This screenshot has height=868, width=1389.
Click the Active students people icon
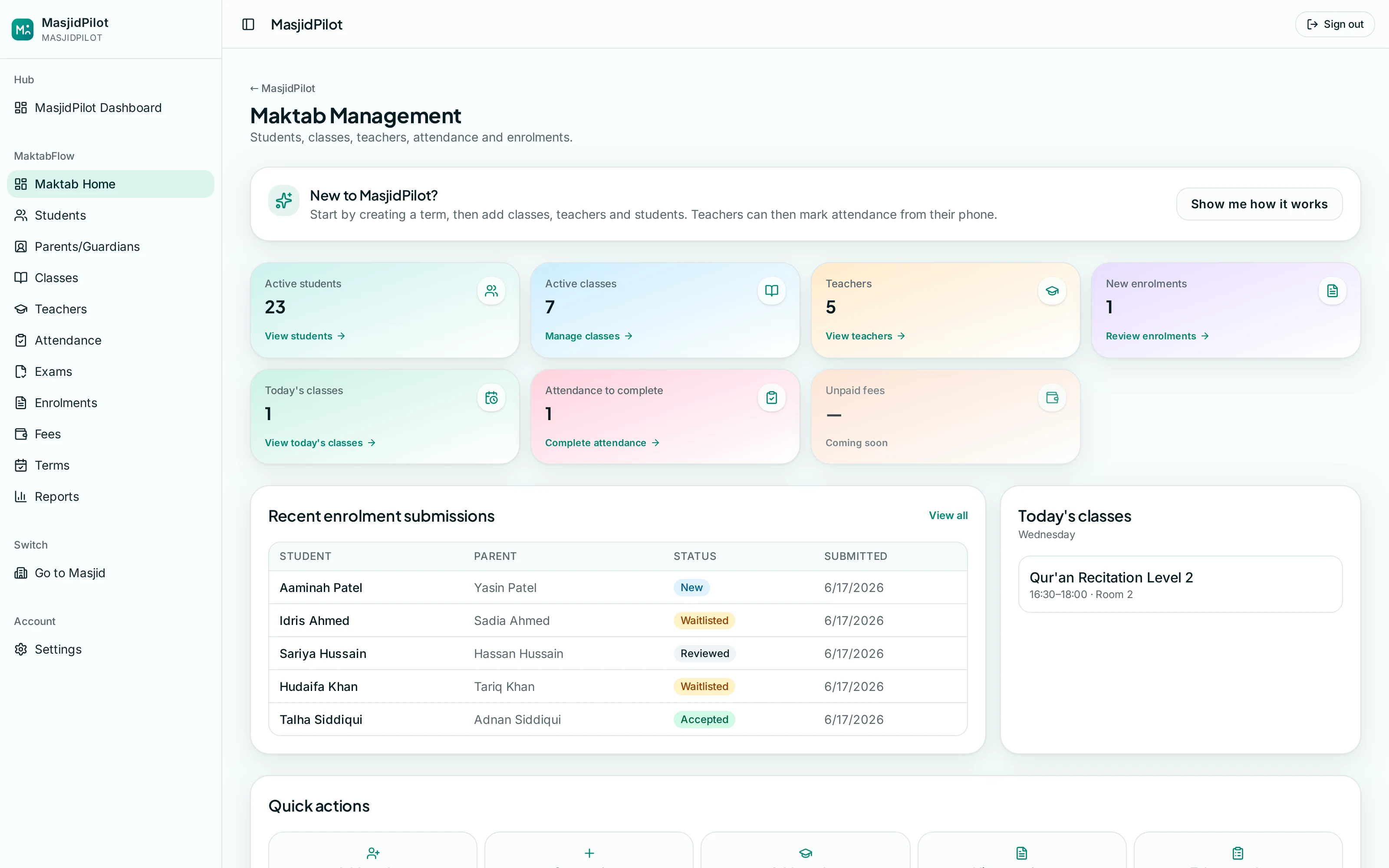point(491,291)
